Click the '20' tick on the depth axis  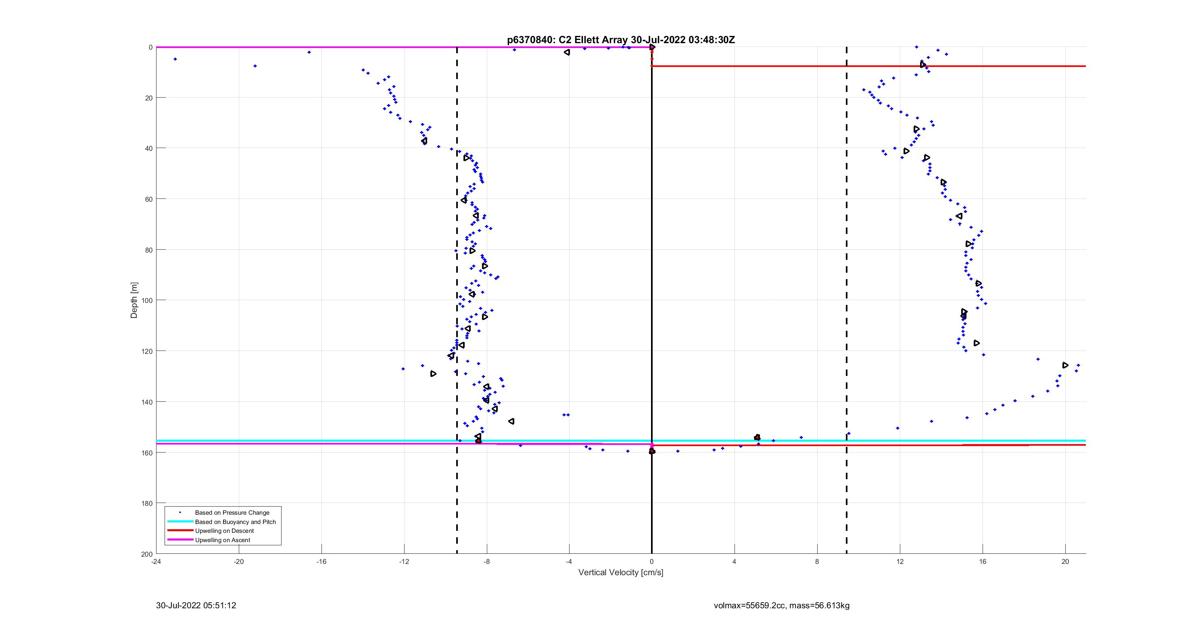pos(148,98)
